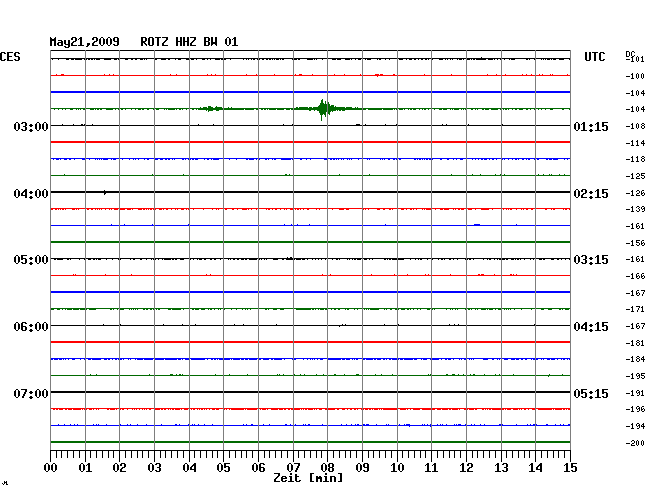The image size is (650, 494).
Task: Select the 05:00 local time label
Action: point(31,260)
